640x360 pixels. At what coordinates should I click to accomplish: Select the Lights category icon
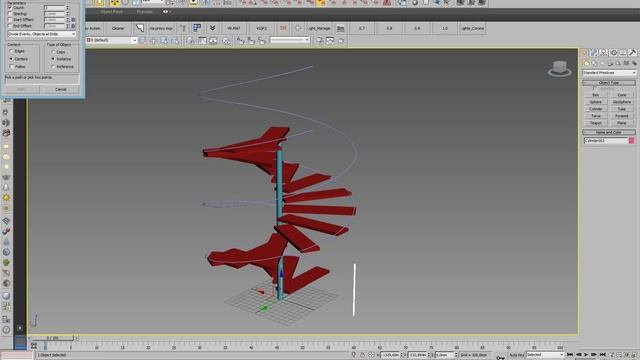click(x=602, y=63)
